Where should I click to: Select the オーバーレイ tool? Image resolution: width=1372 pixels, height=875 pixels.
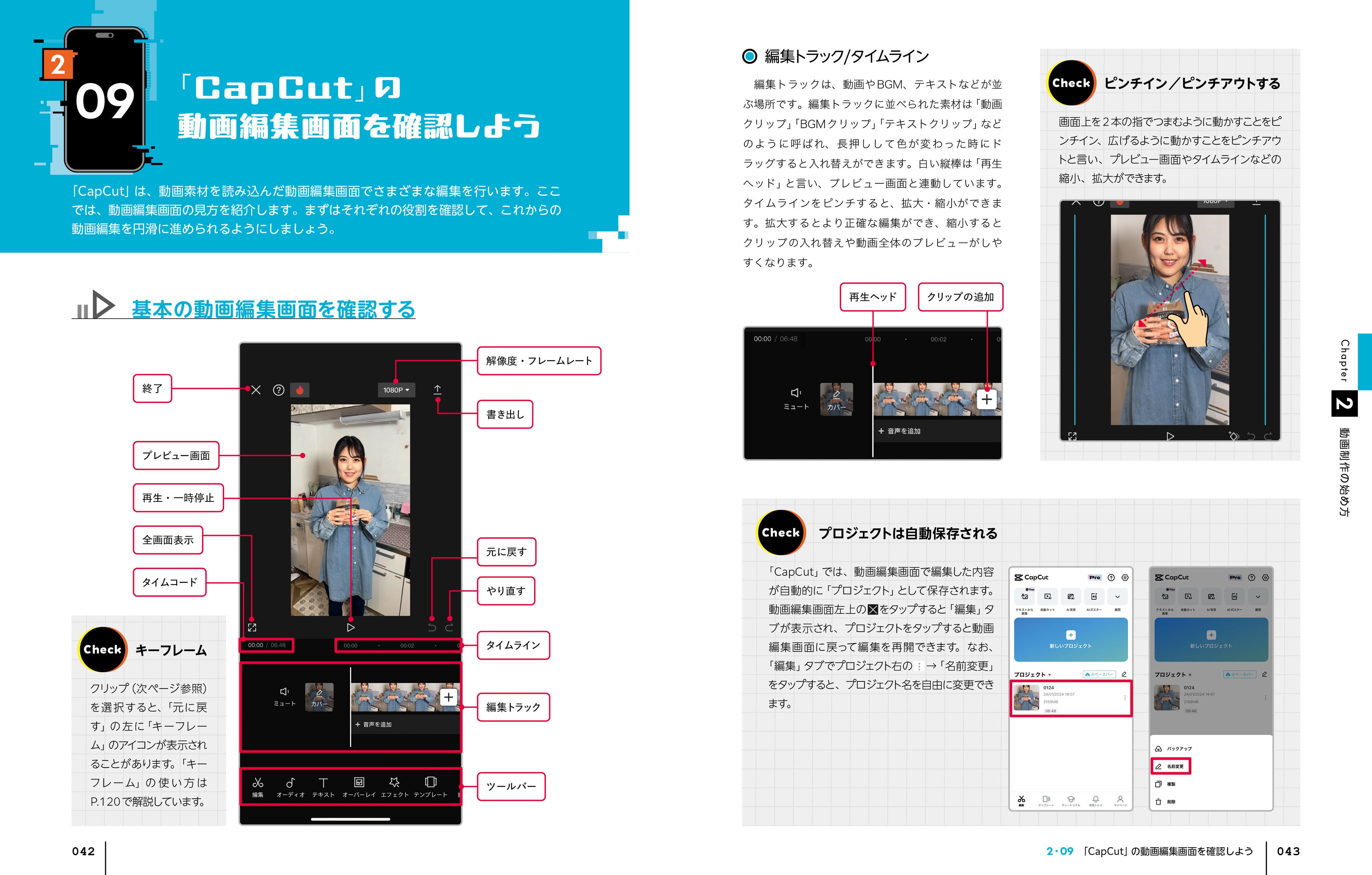pos(360,783)
